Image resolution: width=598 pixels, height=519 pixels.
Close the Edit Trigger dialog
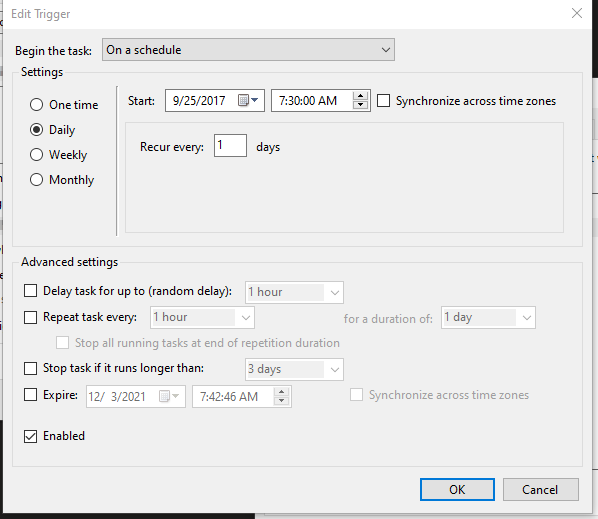click(577, 13)
